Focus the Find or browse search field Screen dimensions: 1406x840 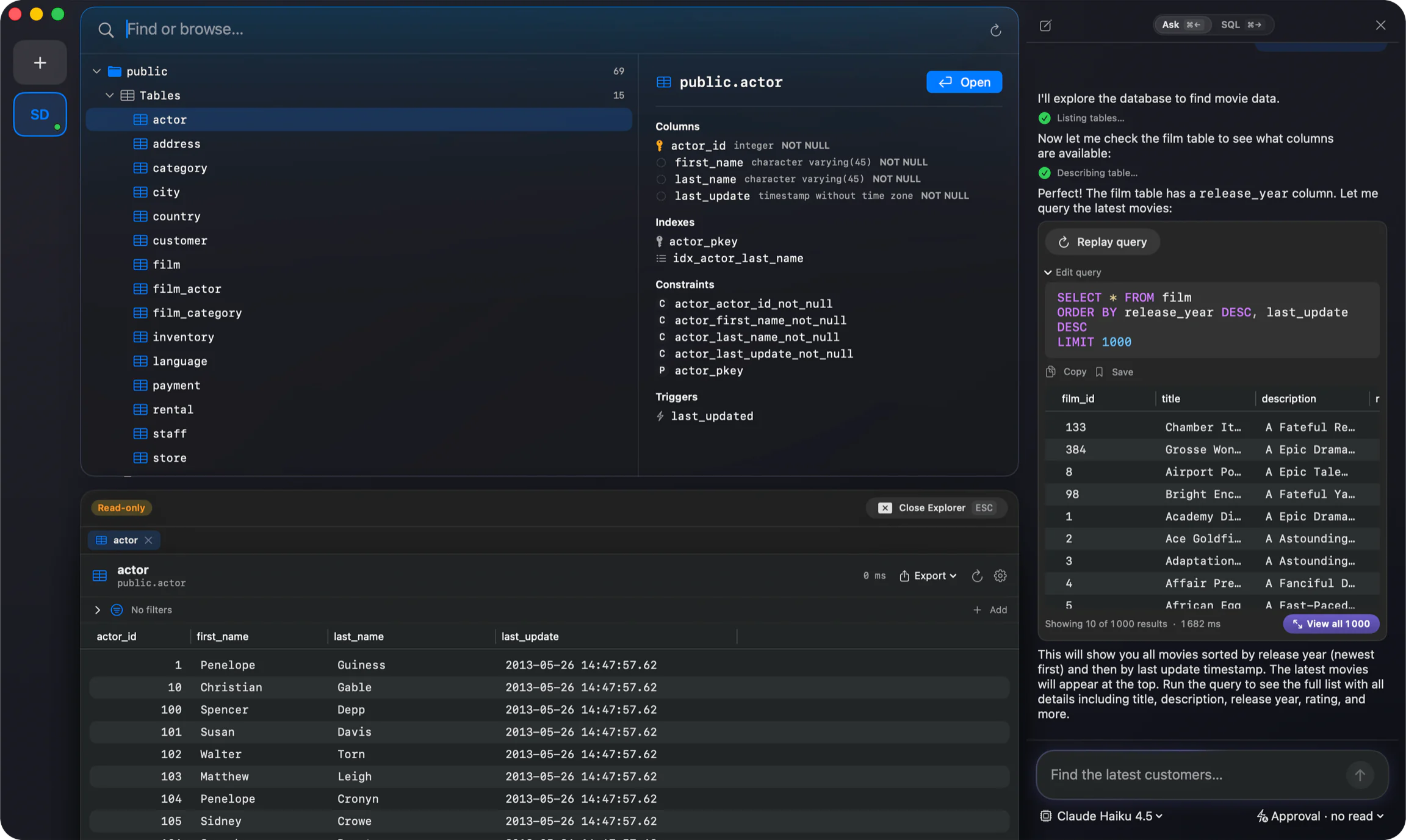pyautogui.click(x=549, y=29)
